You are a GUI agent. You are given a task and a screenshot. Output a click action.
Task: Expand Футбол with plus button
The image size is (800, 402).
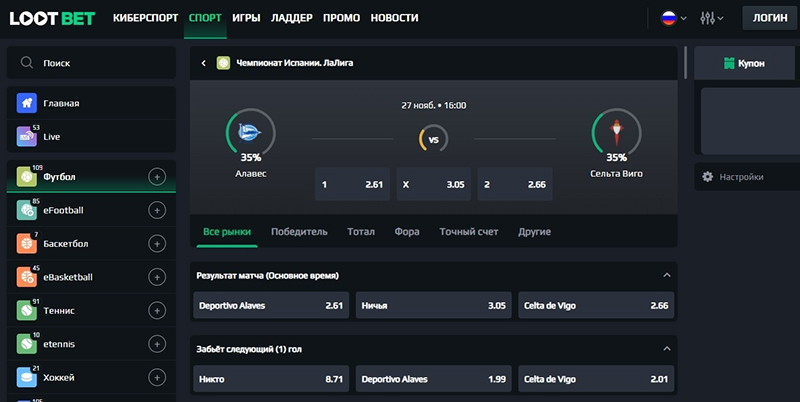157,177
